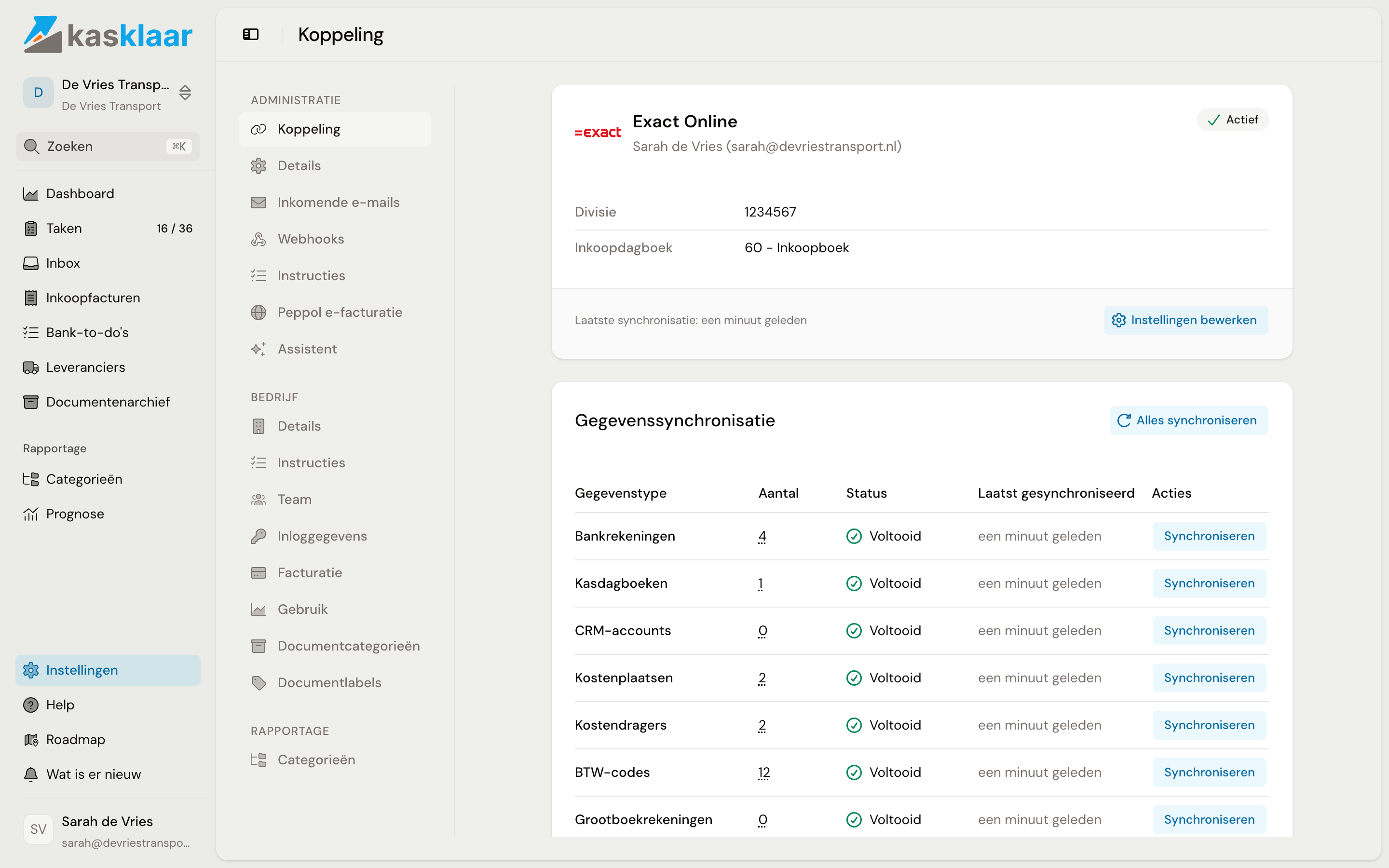
Task: Click the Roadmap map icon
Action: coord(30,739)
